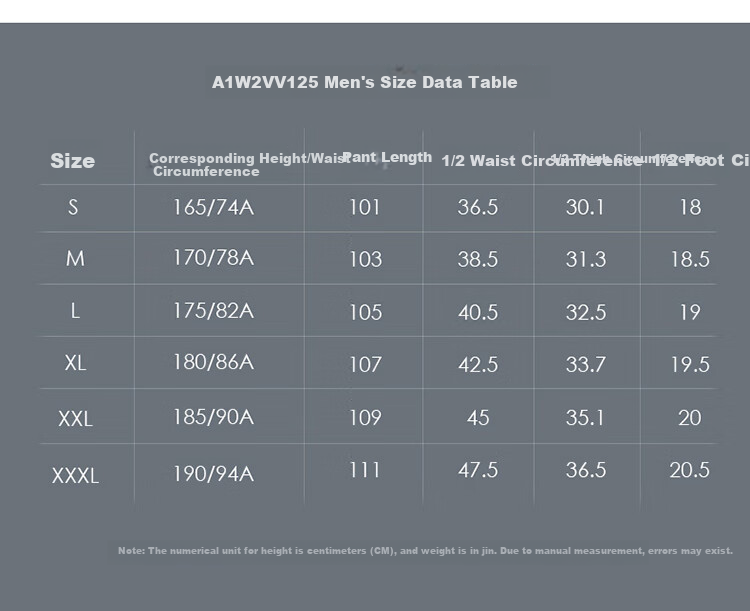Select the S size row label

73,207
